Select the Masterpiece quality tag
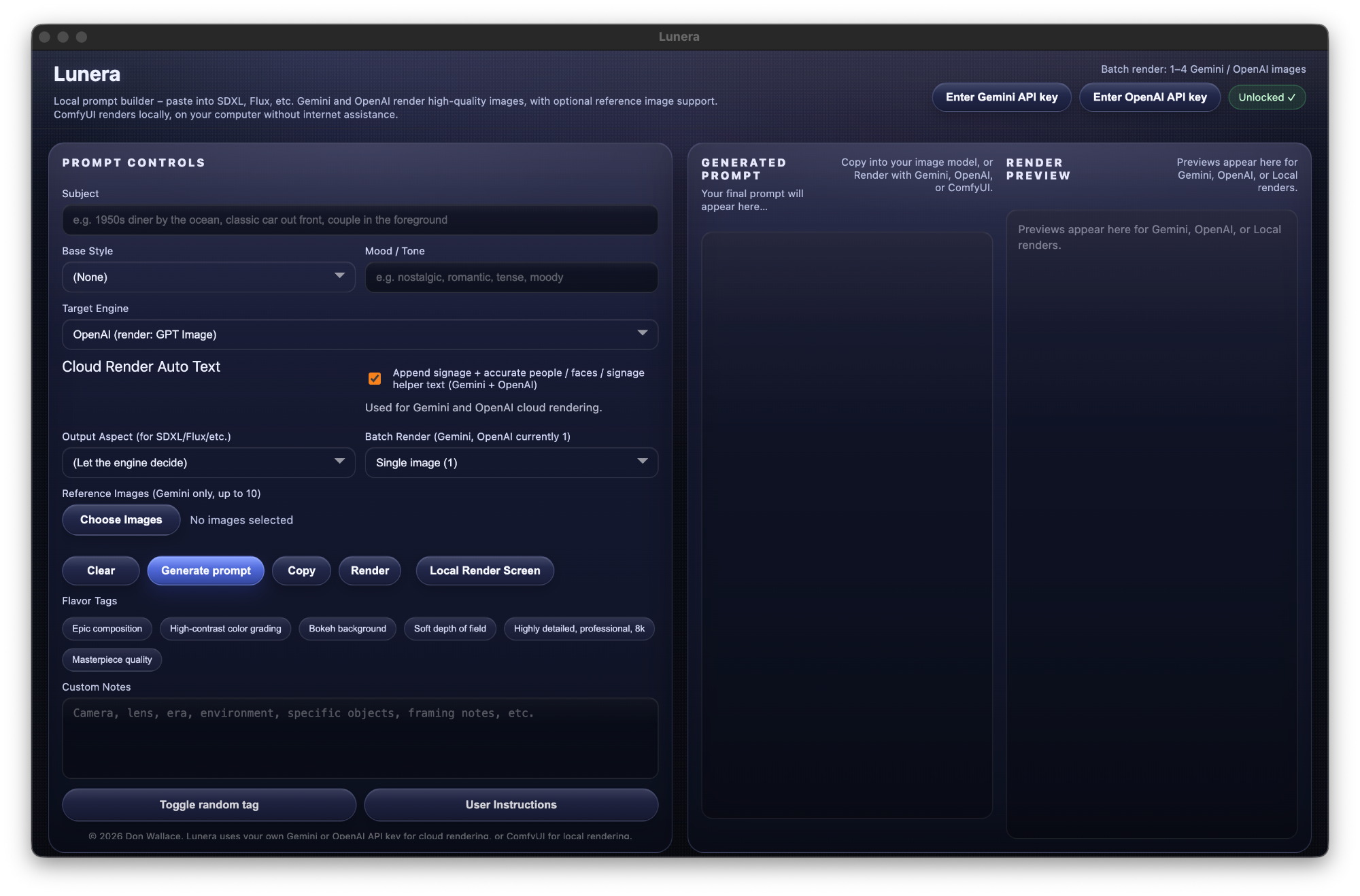 pos(112,660)
